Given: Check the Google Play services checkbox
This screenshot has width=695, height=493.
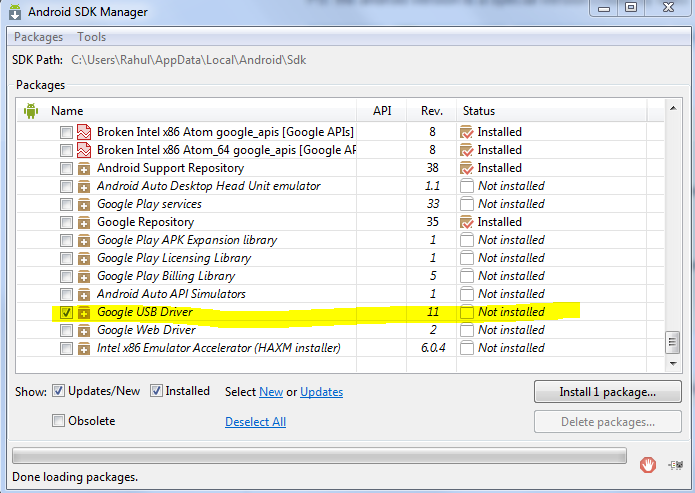Looking at the screenshot, I should 66,204.
